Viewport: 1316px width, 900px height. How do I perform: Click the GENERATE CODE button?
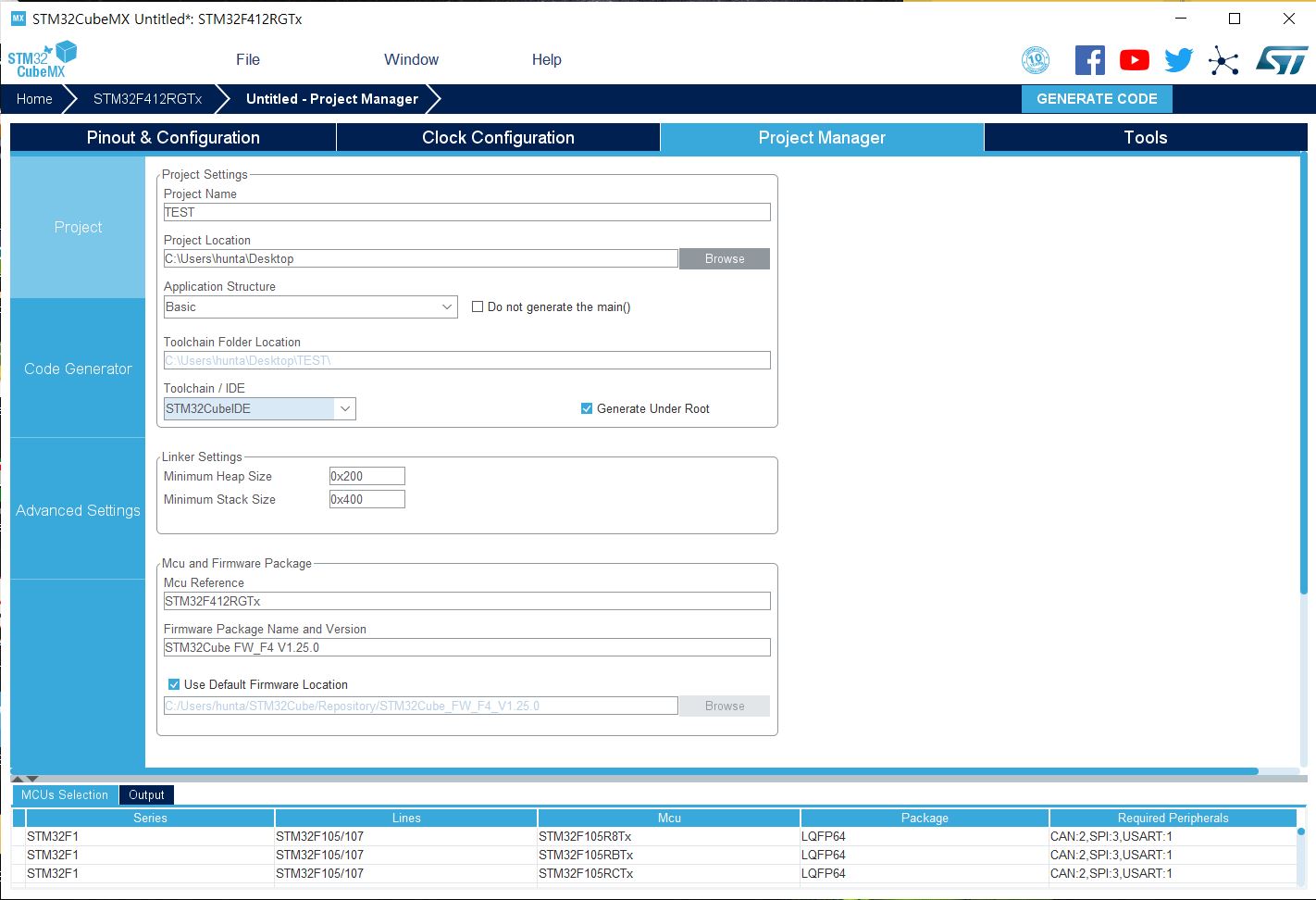1097,99
